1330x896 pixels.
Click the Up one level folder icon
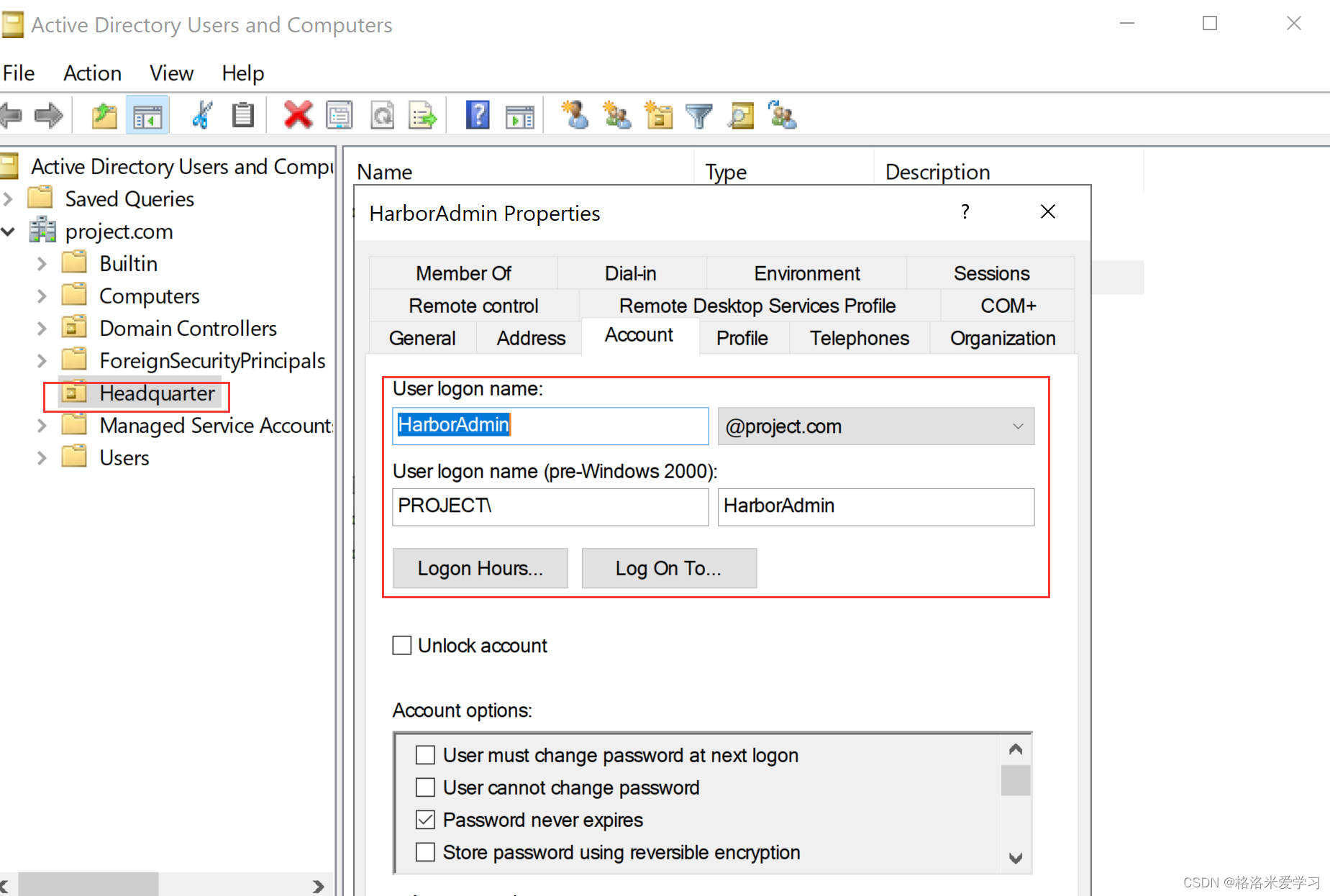point(105,115)
